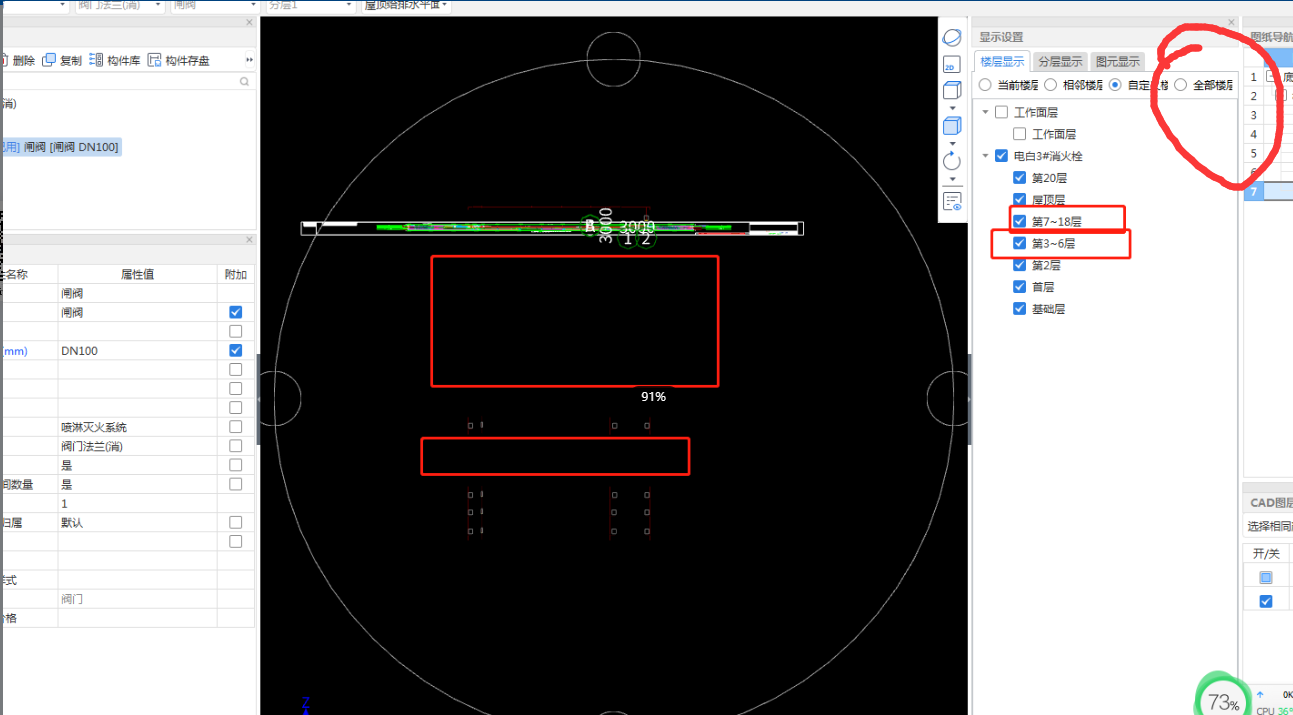Switch to 楼层显示 tab

coord(1002,62)
